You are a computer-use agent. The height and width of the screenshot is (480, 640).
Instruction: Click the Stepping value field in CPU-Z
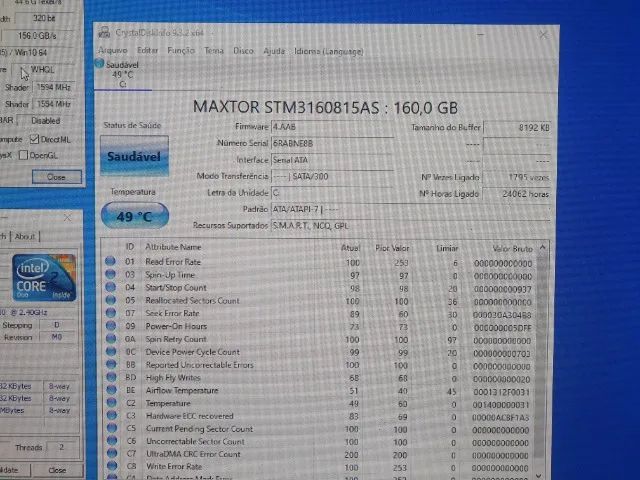(57, 325)
